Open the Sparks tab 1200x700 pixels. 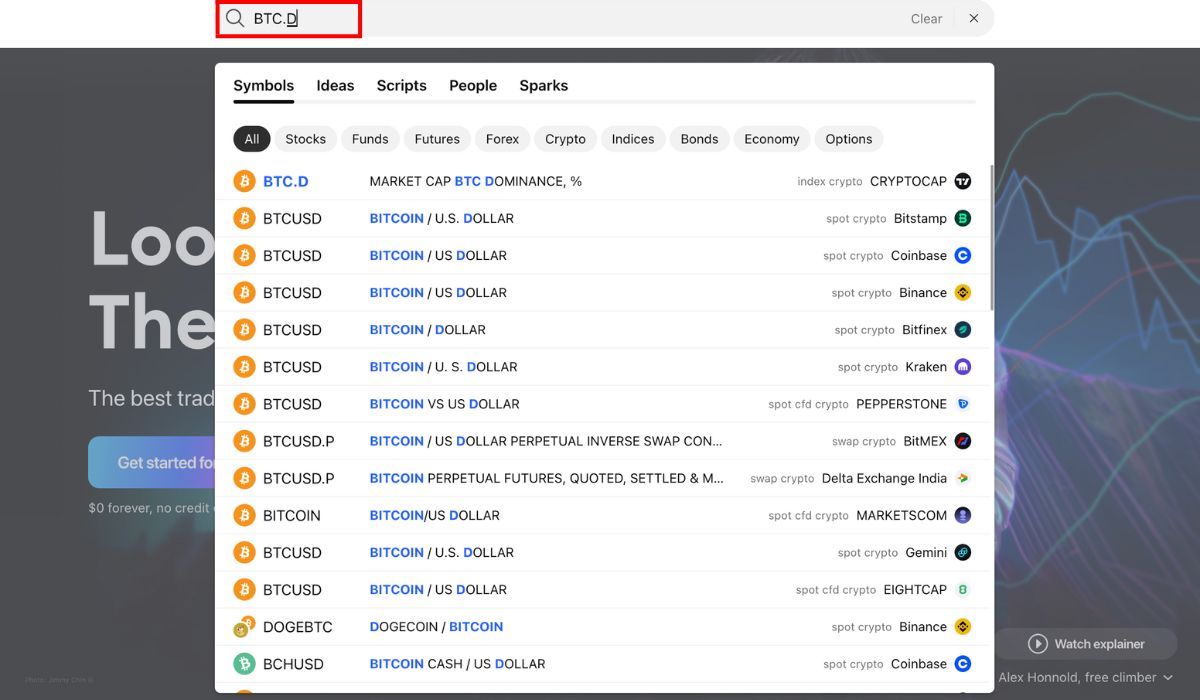(x=544, y=86)
